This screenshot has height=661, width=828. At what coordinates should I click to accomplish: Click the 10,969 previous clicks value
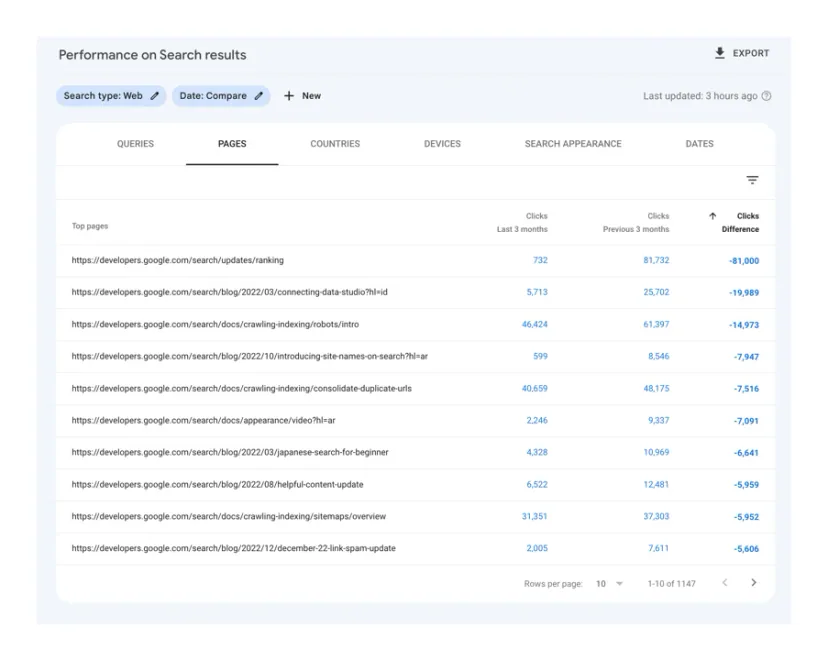[x=656, y=452]
